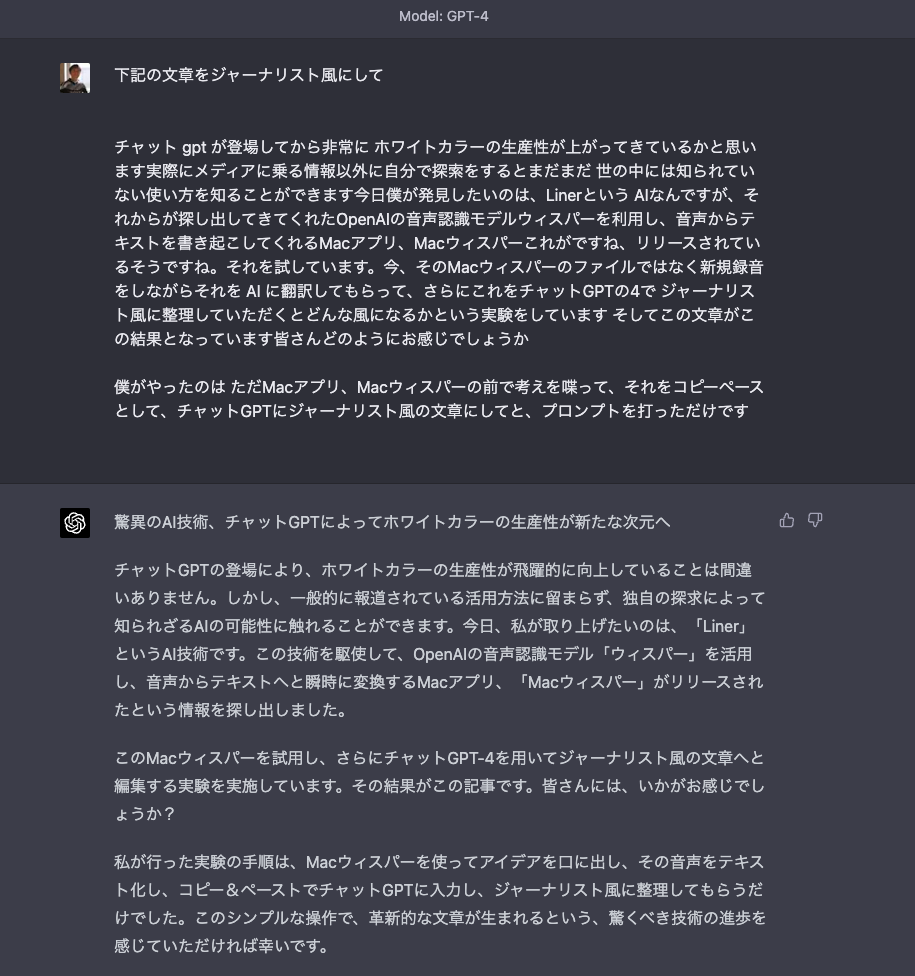Click the user profile photo avatar
The width and height of the screenshot is (915, 976).
(x=75, y=78)
